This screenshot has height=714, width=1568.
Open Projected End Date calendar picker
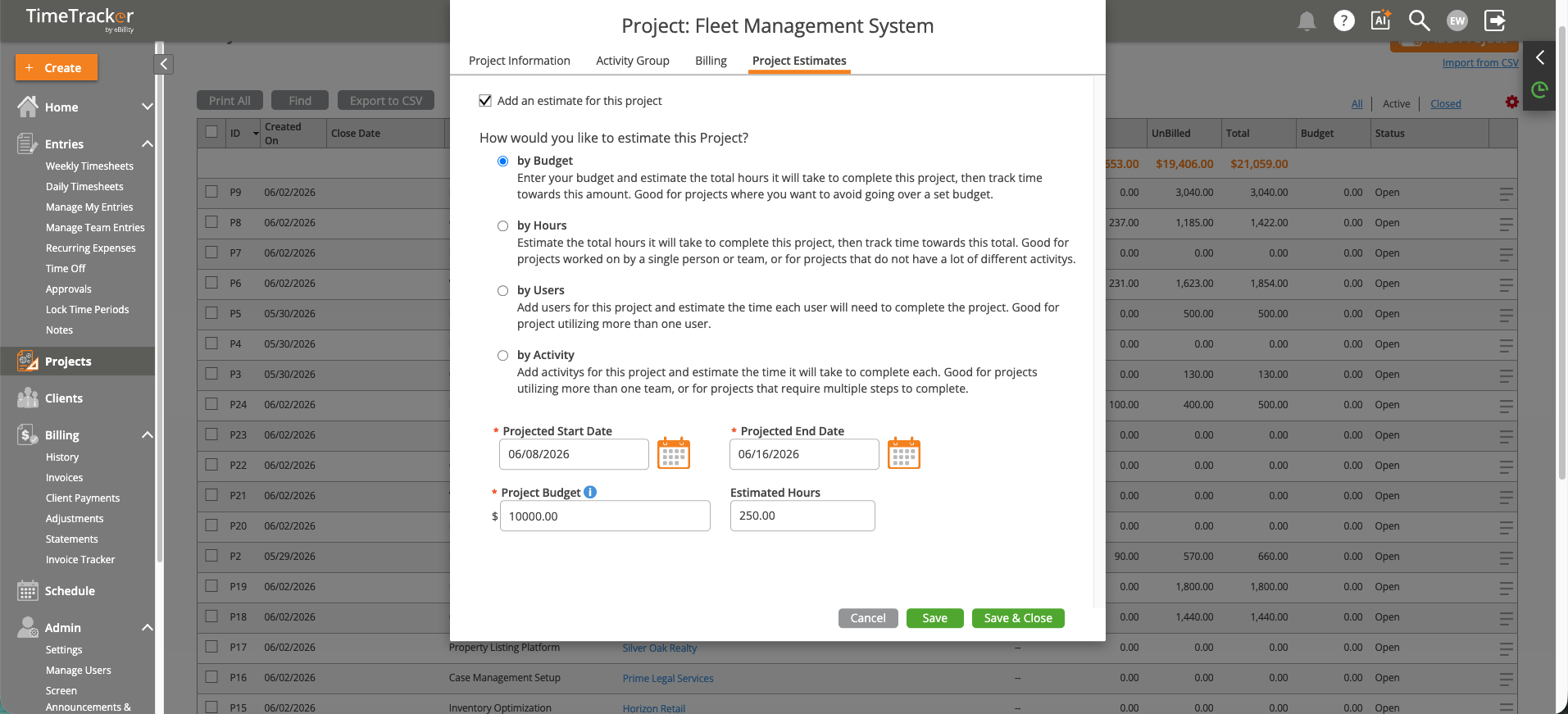(x=904, y=453)
